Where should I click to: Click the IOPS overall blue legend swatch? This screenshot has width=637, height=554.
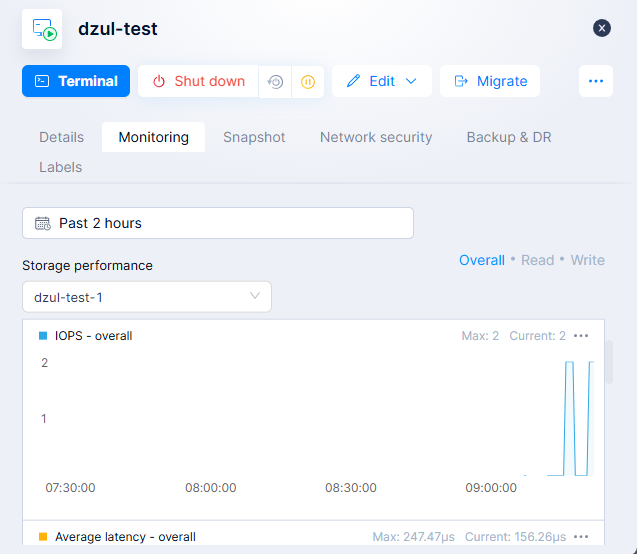tap(43, 336)
